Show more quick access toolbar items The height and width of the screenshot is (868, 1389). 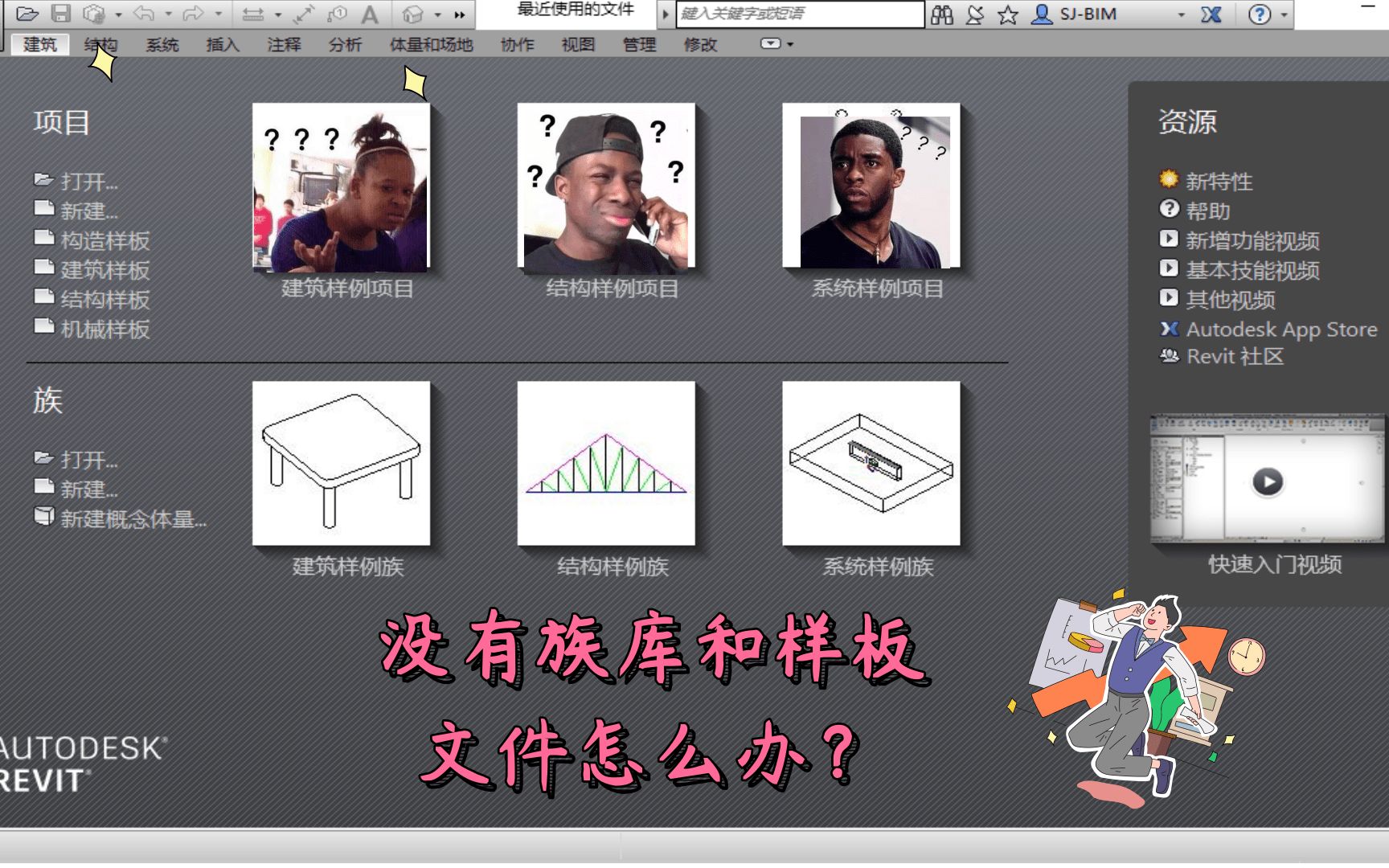(460, 14)
